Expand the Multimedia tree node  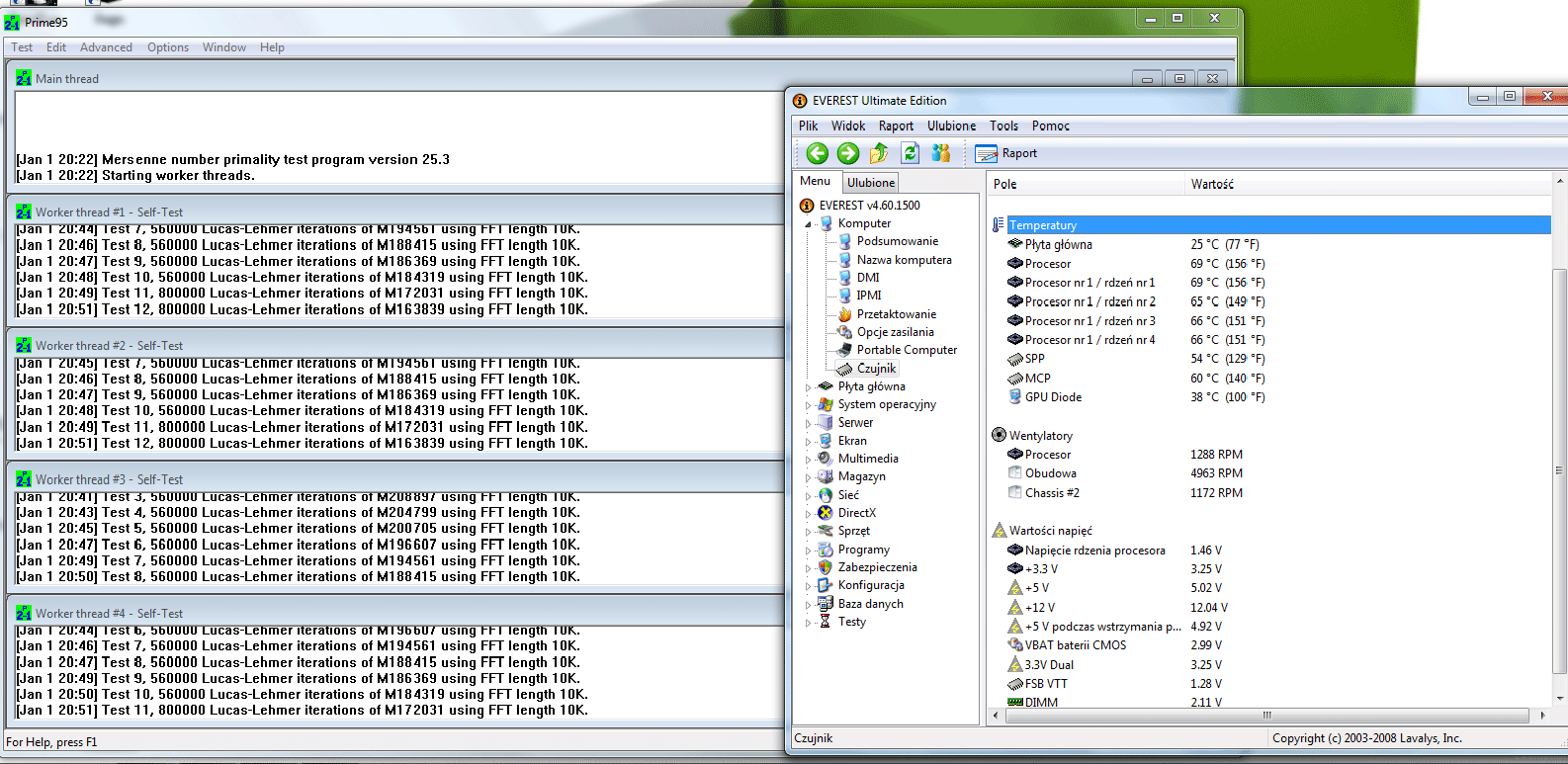(808, 460)
